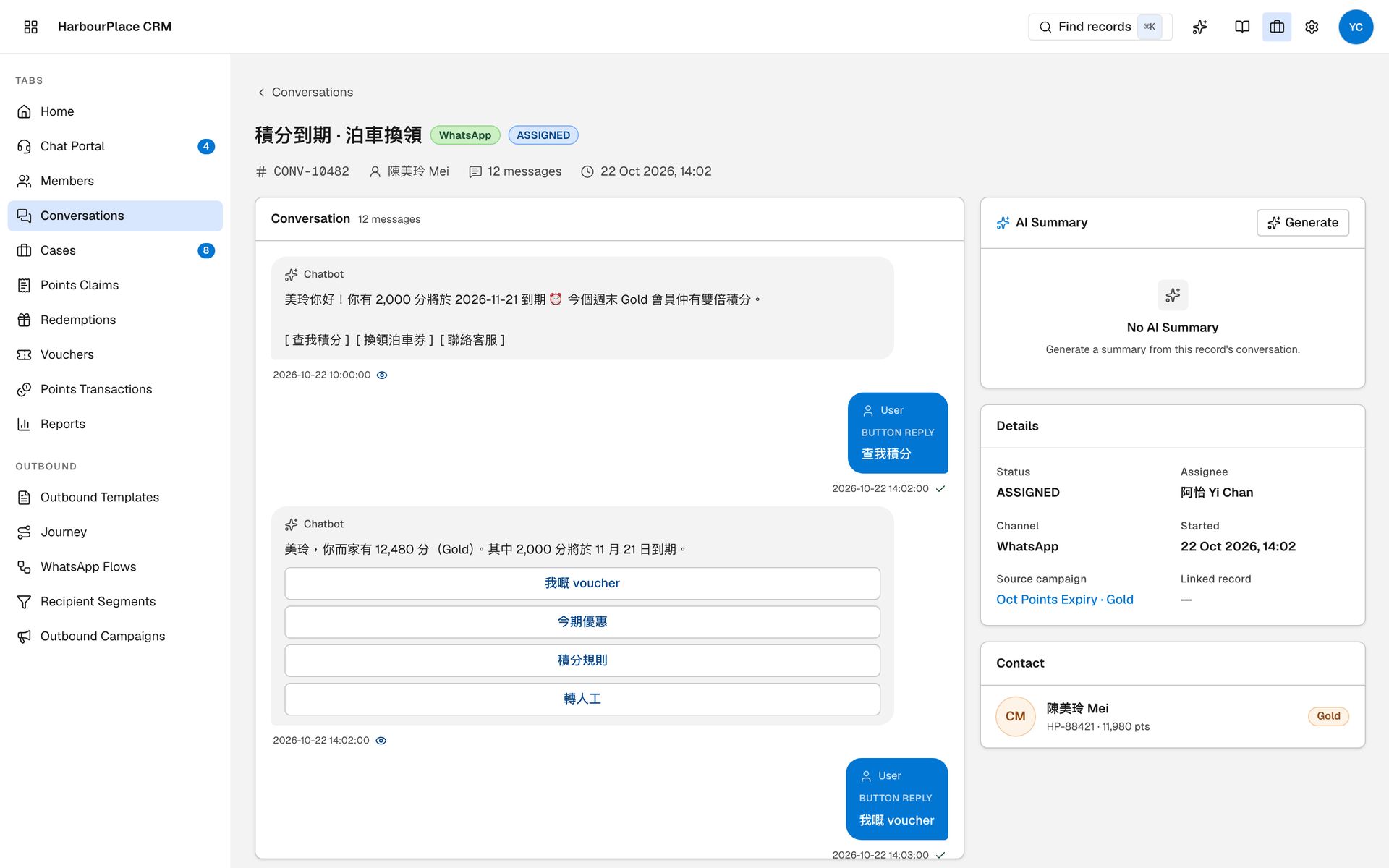This screenshot has width=1389, height=868.
Task: Open Reports in the sidebar
Action: point(115,424)
